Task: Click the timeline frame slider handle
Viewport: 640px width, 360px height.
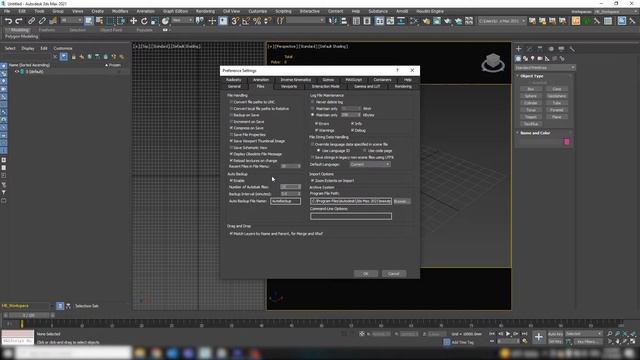Action: 29,315
